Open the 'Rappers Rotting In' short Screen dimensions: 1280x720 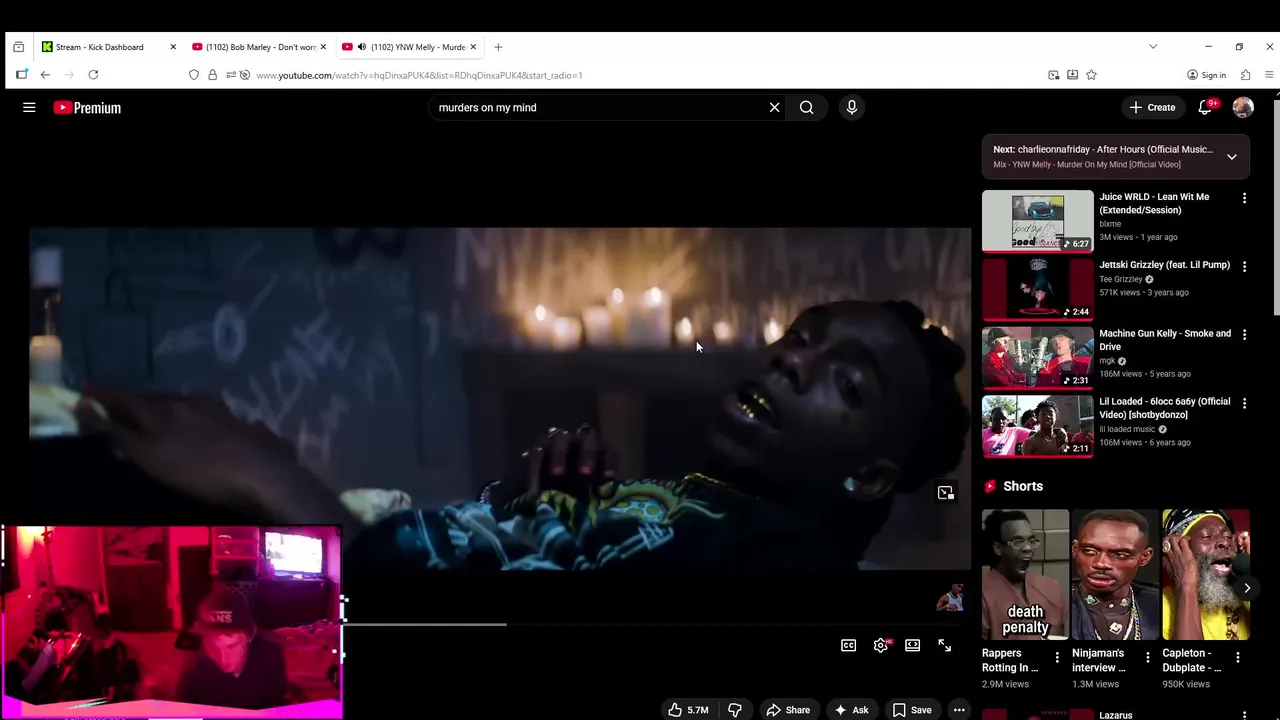coord(1025,575)
